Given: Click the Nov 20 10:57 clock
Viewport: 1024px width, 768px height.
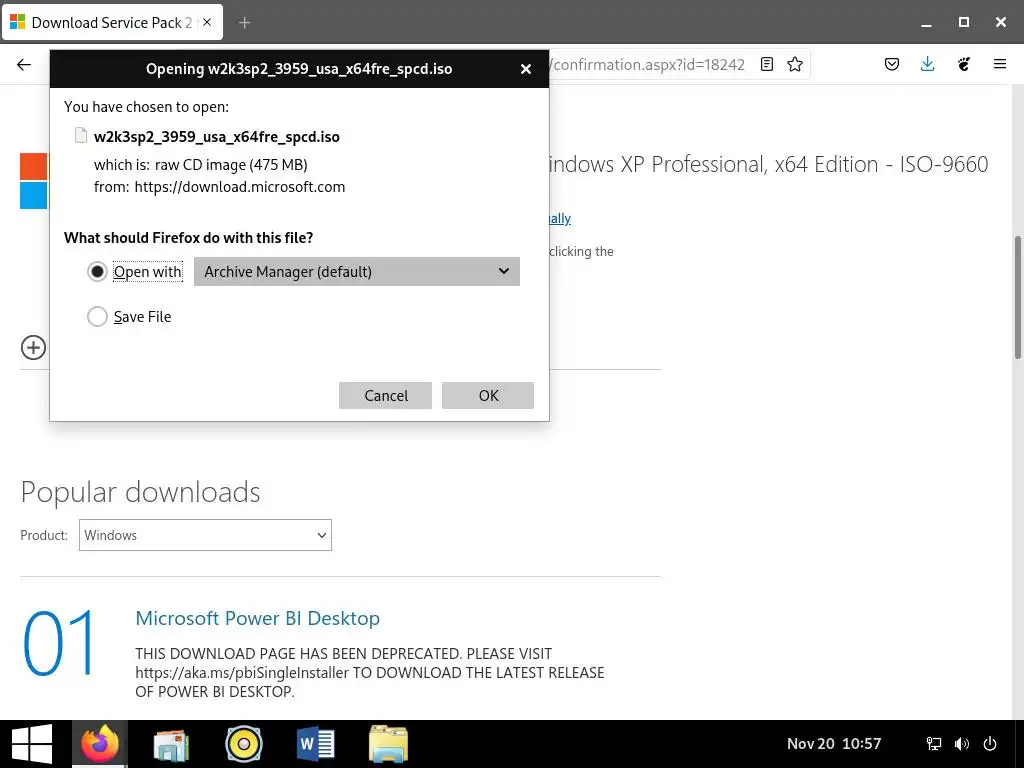Looking at the screenshot, I should (x=834, y=744).
